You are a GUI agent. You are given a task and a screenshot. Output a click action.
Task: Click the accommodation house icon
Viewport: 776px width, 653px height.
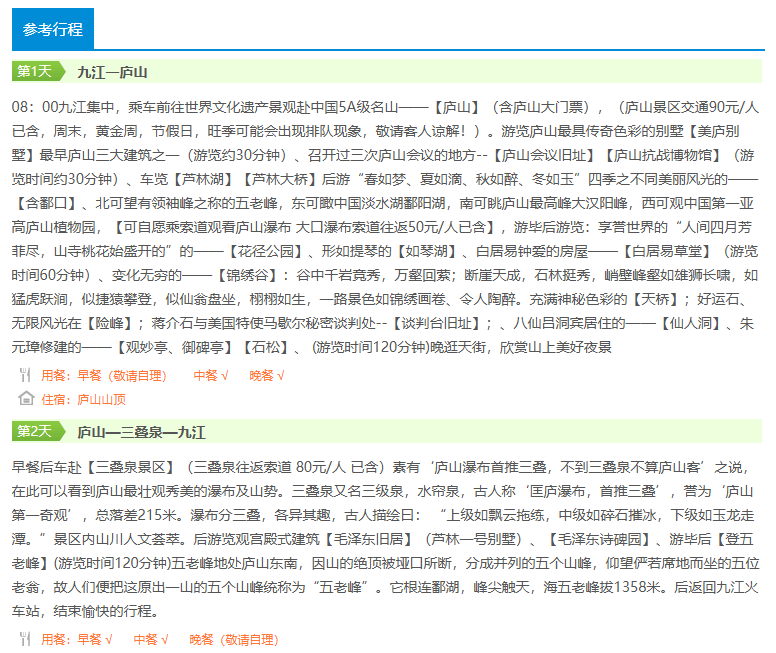click(x=26, y=398)
